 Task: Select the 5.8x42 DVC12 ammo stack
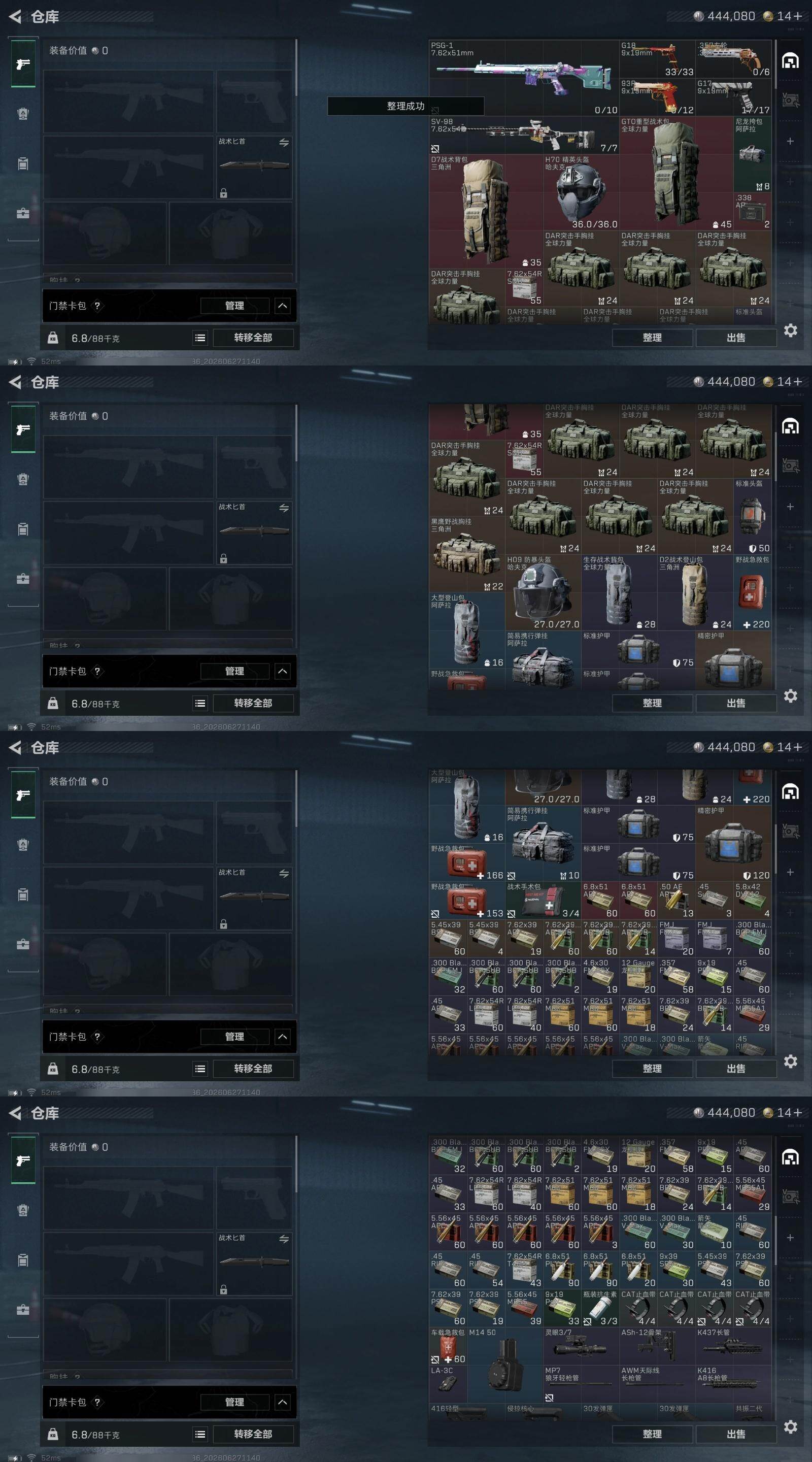753,900
